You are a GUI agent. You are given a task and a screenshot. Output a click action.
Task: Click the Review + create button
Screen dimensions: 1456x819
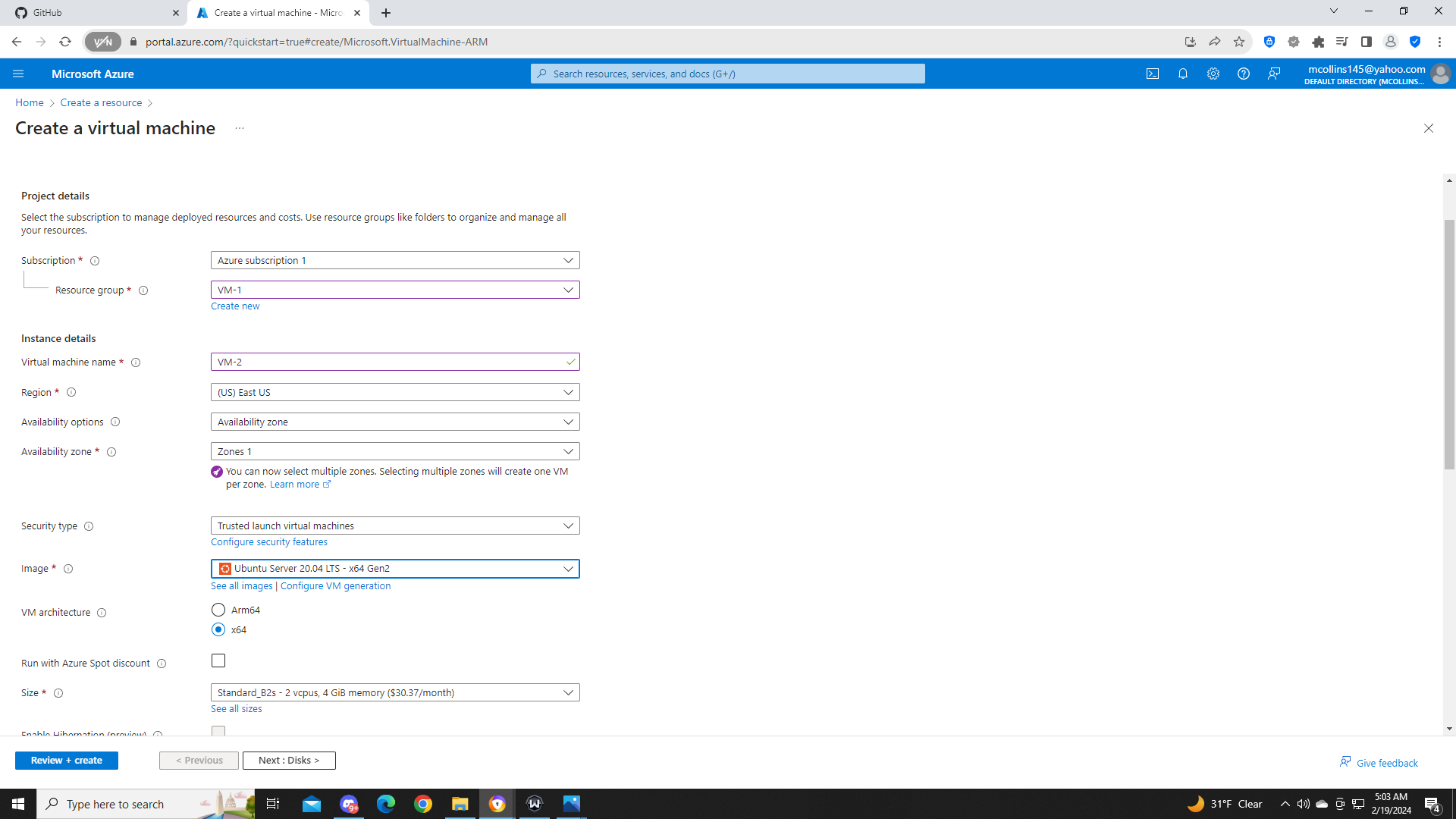click(67, 761)
